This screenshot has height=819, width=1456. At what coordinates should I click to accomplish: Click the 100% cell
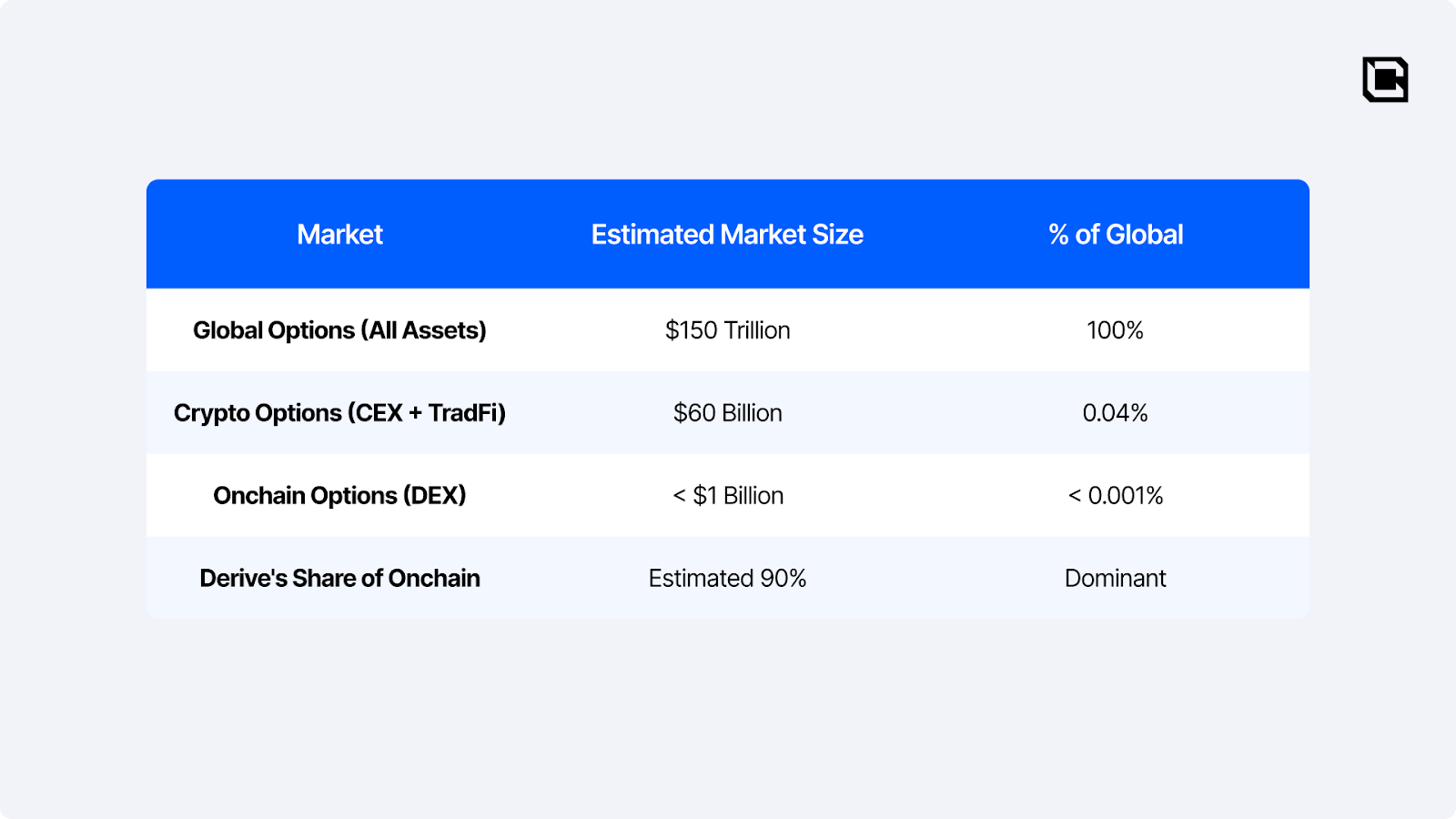(1115, 330)
